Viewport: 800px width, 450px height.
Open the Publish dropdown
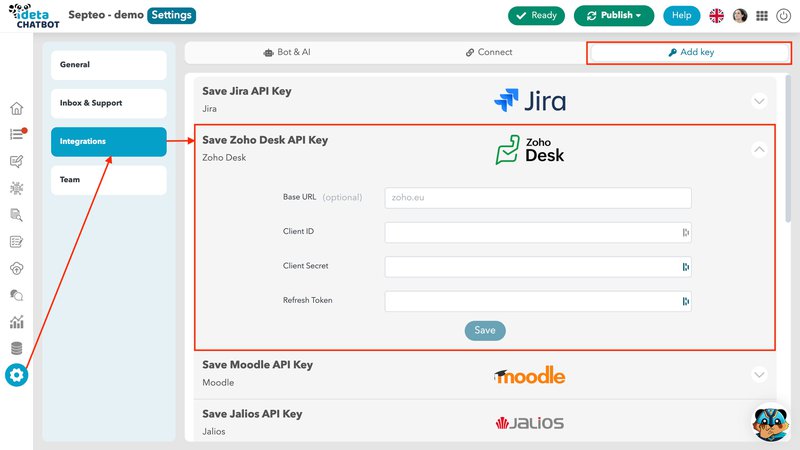click(x=614, y=16)
